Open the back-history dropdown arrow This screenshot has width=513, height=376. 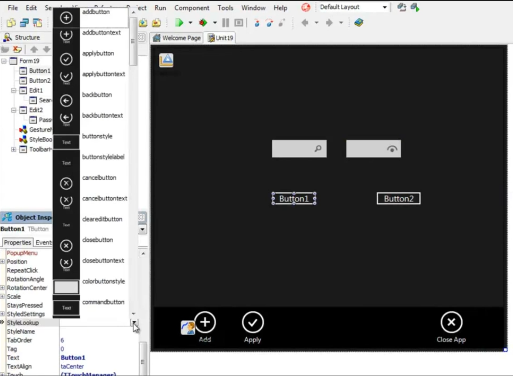pos(316,23)
